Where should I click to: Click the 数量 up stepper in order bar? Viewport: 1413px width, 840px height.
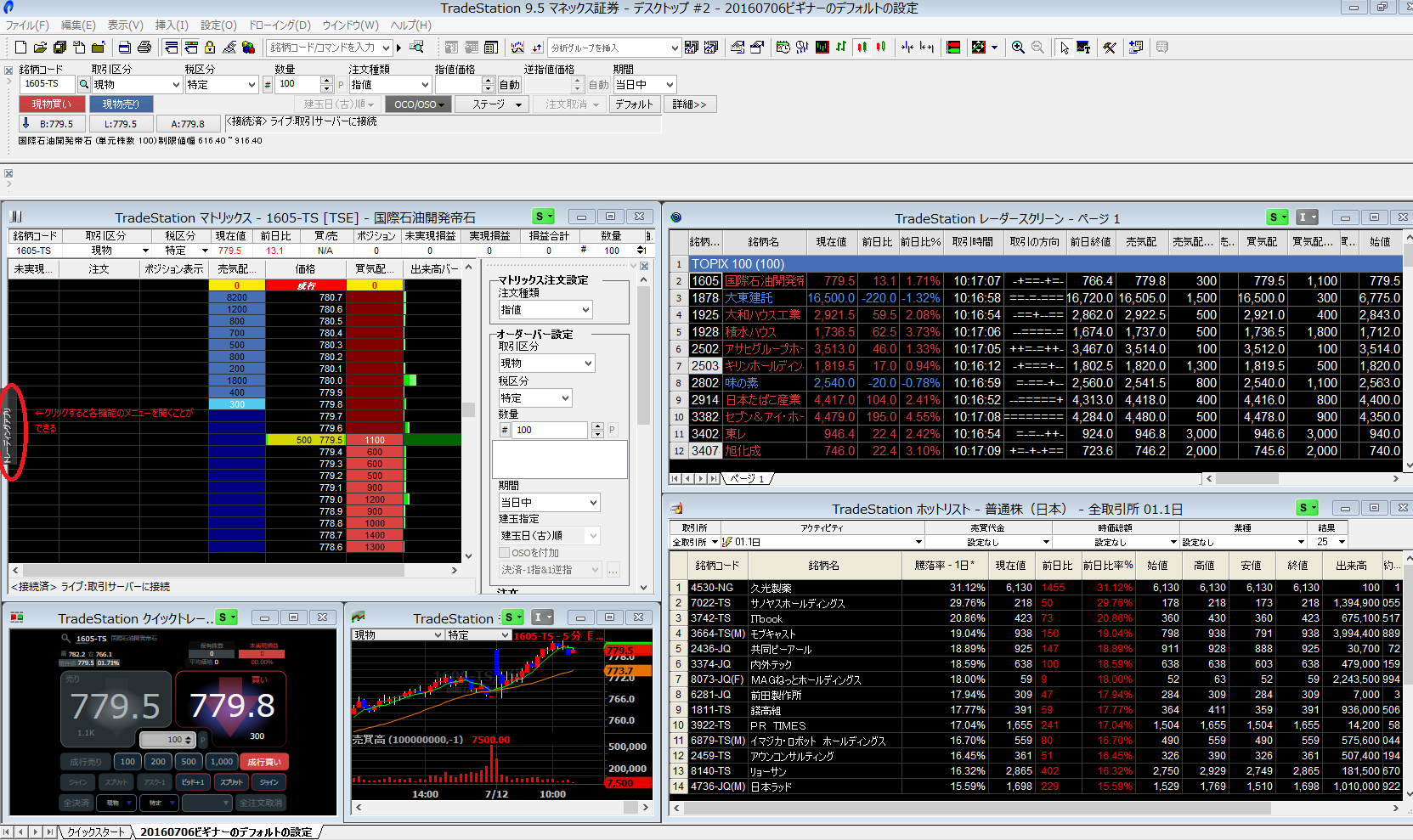pyautogui.click(x=326, y=81)
